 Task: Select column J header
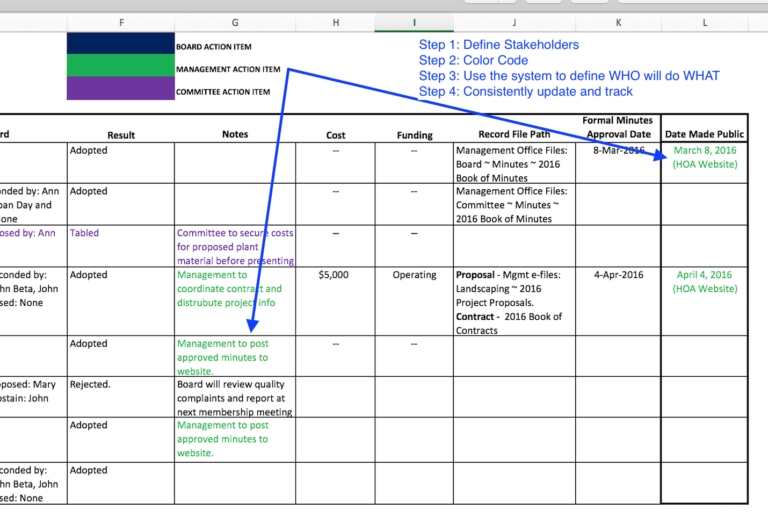(x=514, y=23)
